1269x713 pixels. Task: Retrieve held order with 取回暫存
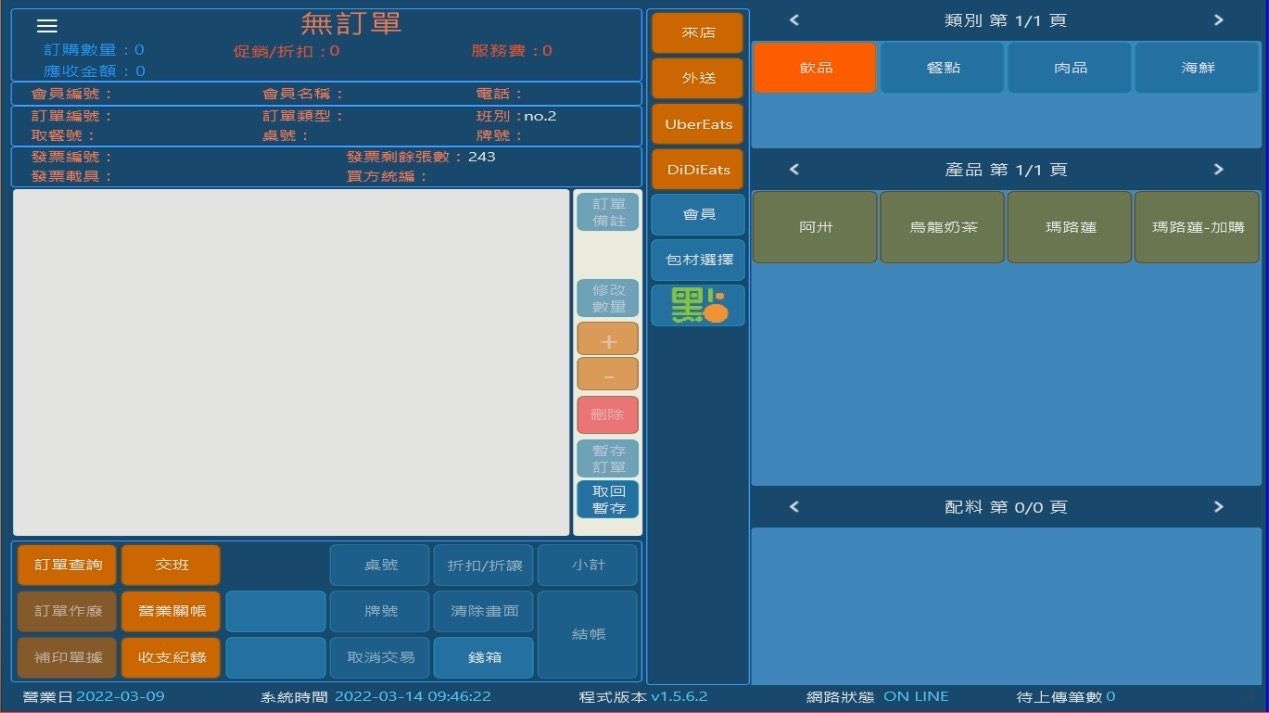pos(606,499)
